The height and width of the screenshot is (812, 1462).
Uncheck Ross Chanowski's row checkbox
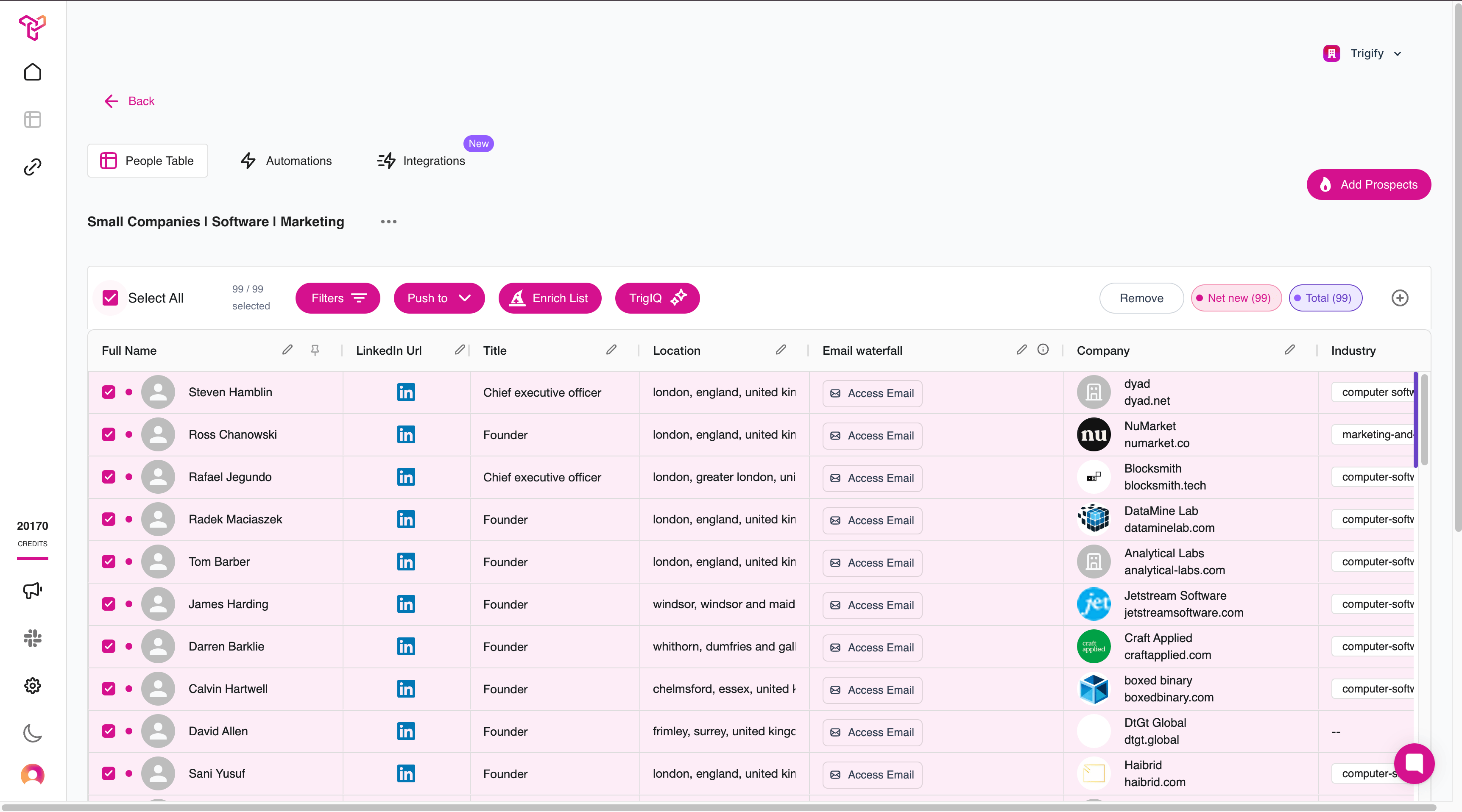click(109, 435)
